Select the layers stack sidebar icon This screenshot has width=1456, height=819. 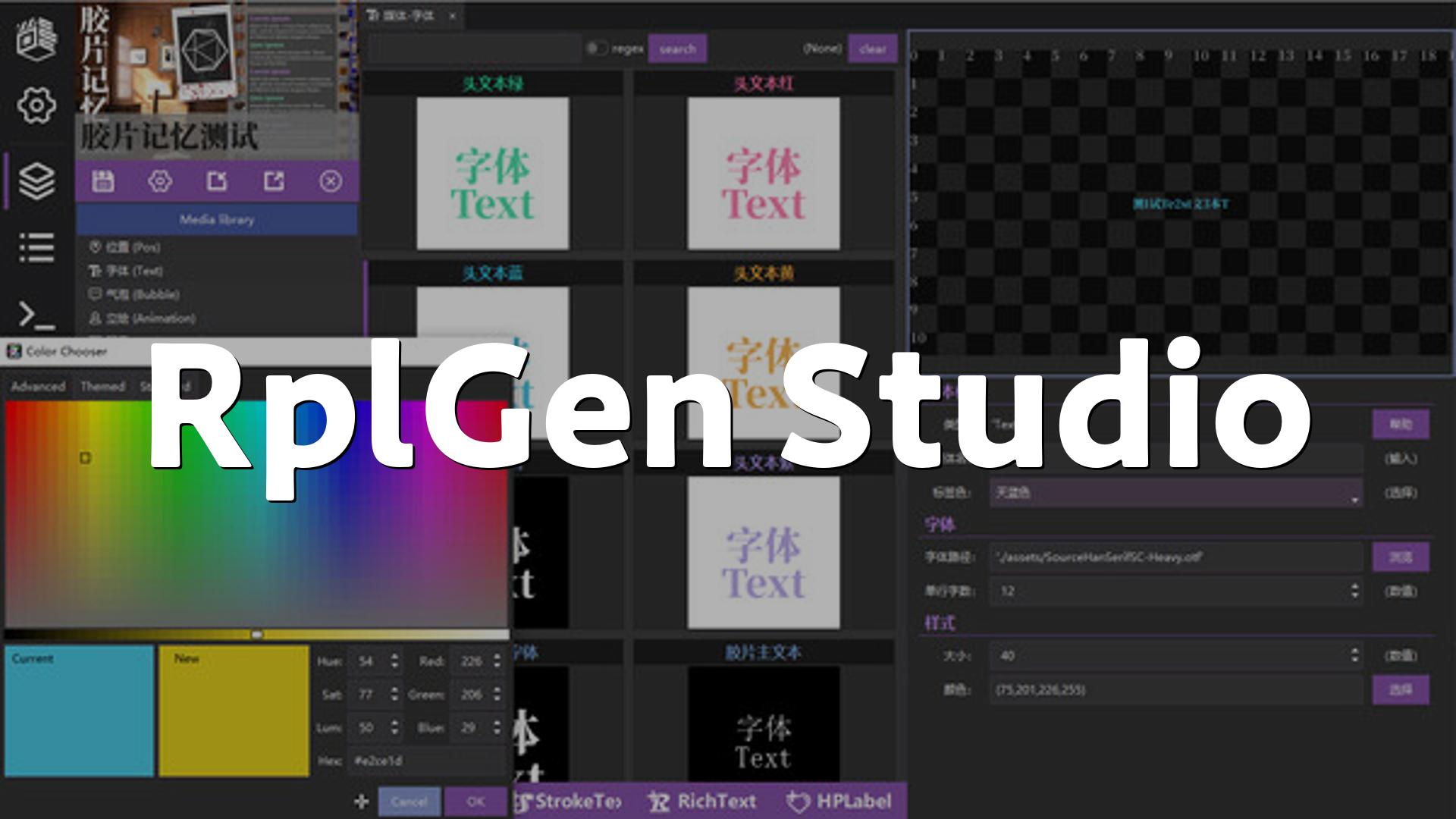[36, 180]
